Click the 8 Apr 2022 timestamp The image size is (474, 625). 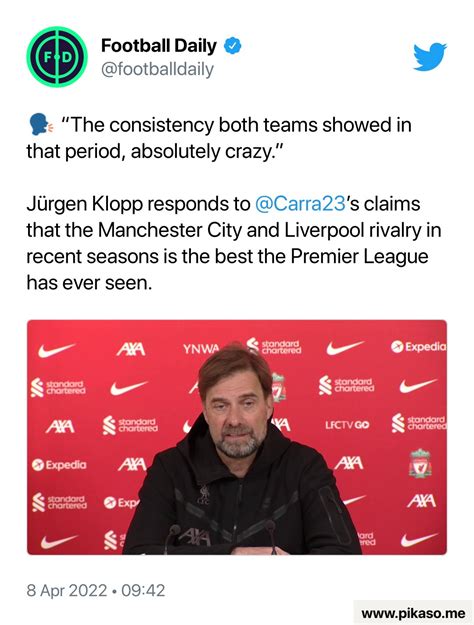pyautogui.click(x=67, y=590)
